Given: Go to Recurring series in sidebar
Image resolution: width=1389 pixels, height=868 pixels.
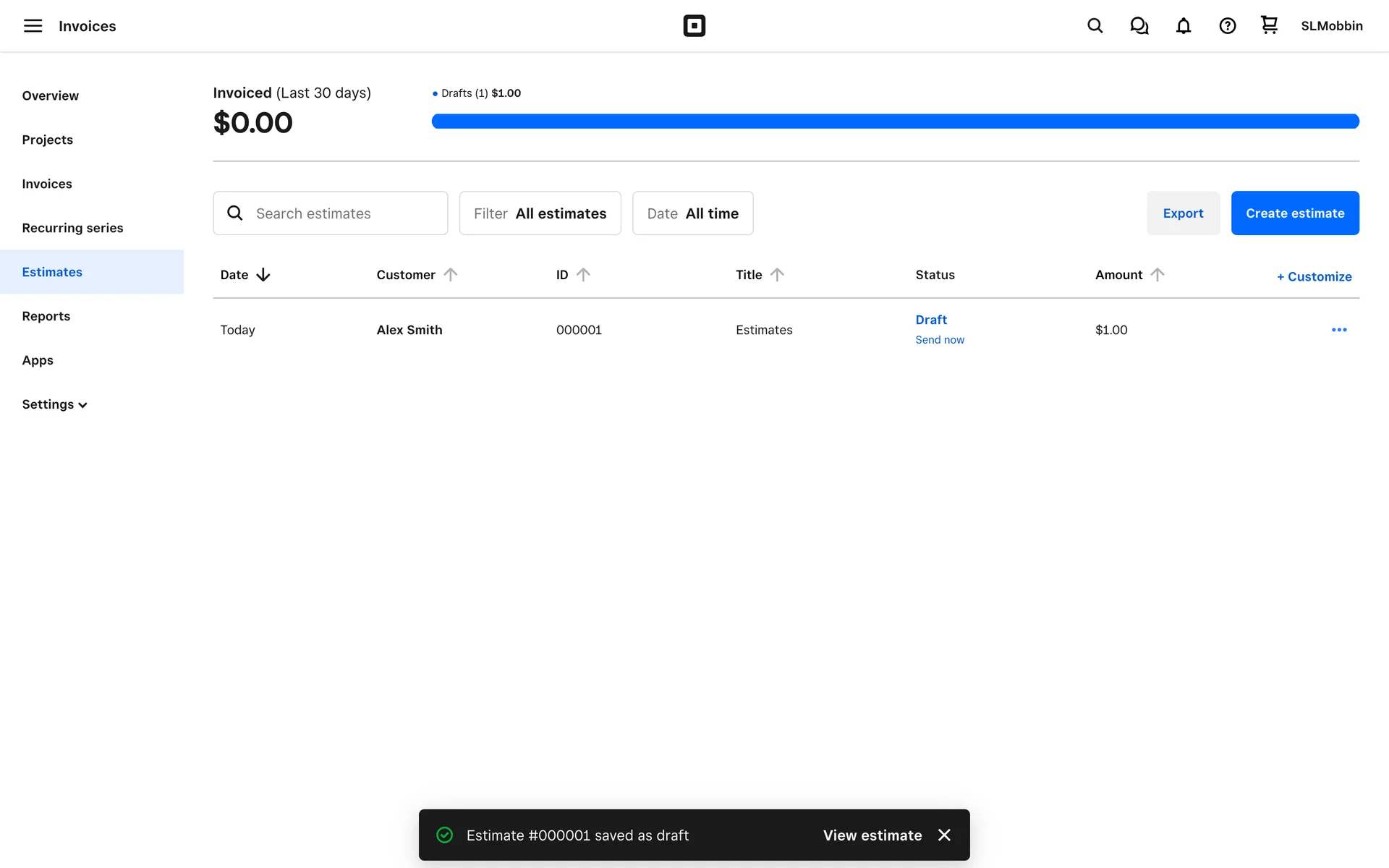Looking at the screenshot, I should pos(72,228).
